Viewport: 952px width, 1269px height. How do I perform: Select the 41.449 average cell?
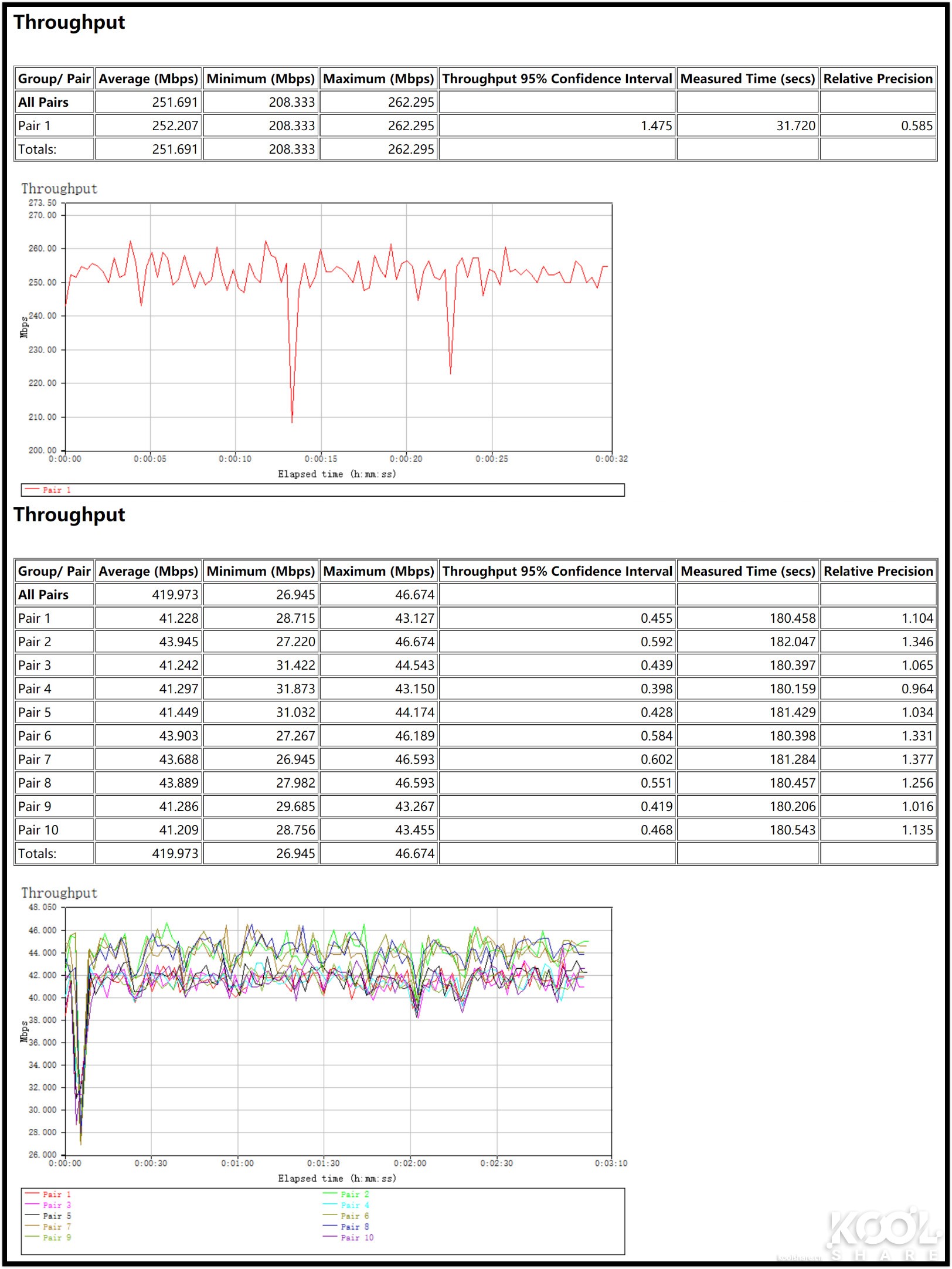pyautogui.click(x=148, y=712)
